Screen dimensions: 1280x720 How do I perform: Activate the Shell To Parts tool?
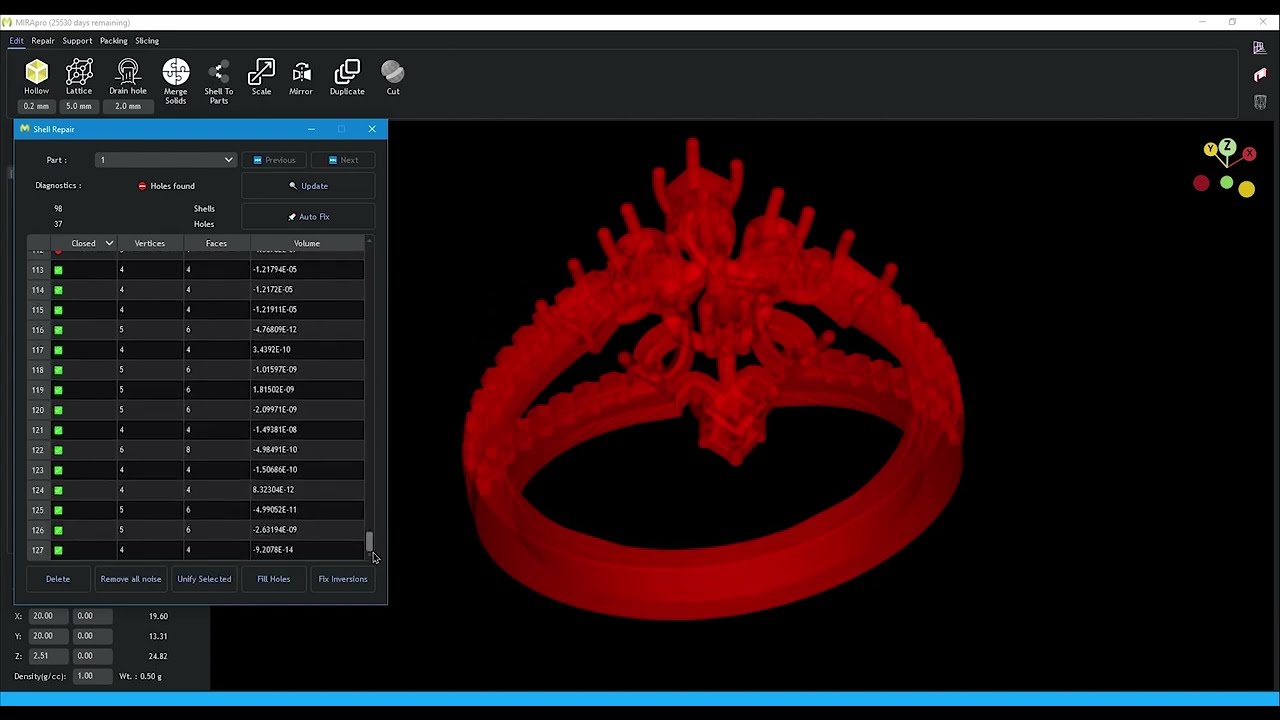click(x=219, y=72)
